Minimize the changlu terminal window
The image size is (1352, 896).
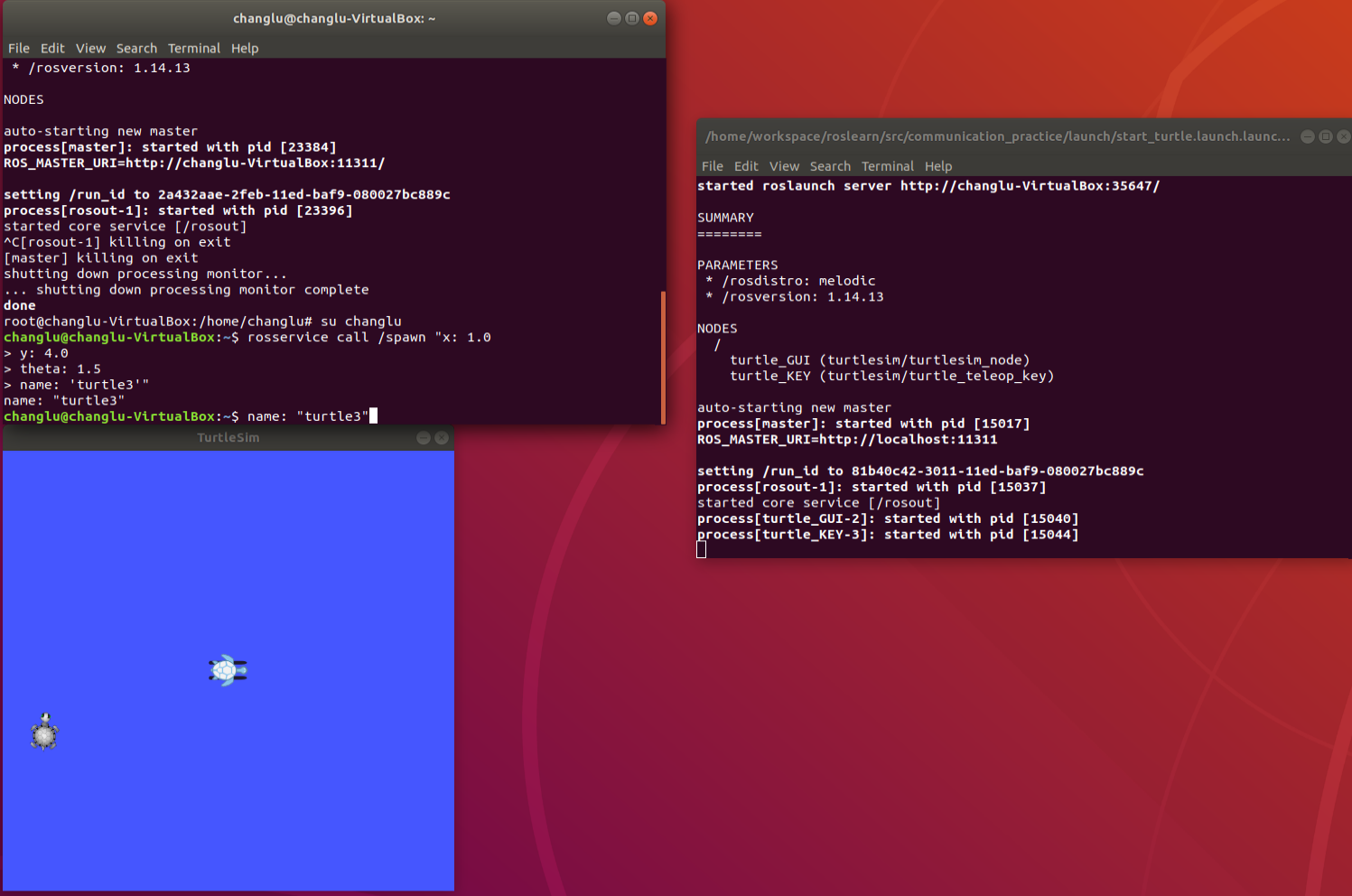click(614, 18)
